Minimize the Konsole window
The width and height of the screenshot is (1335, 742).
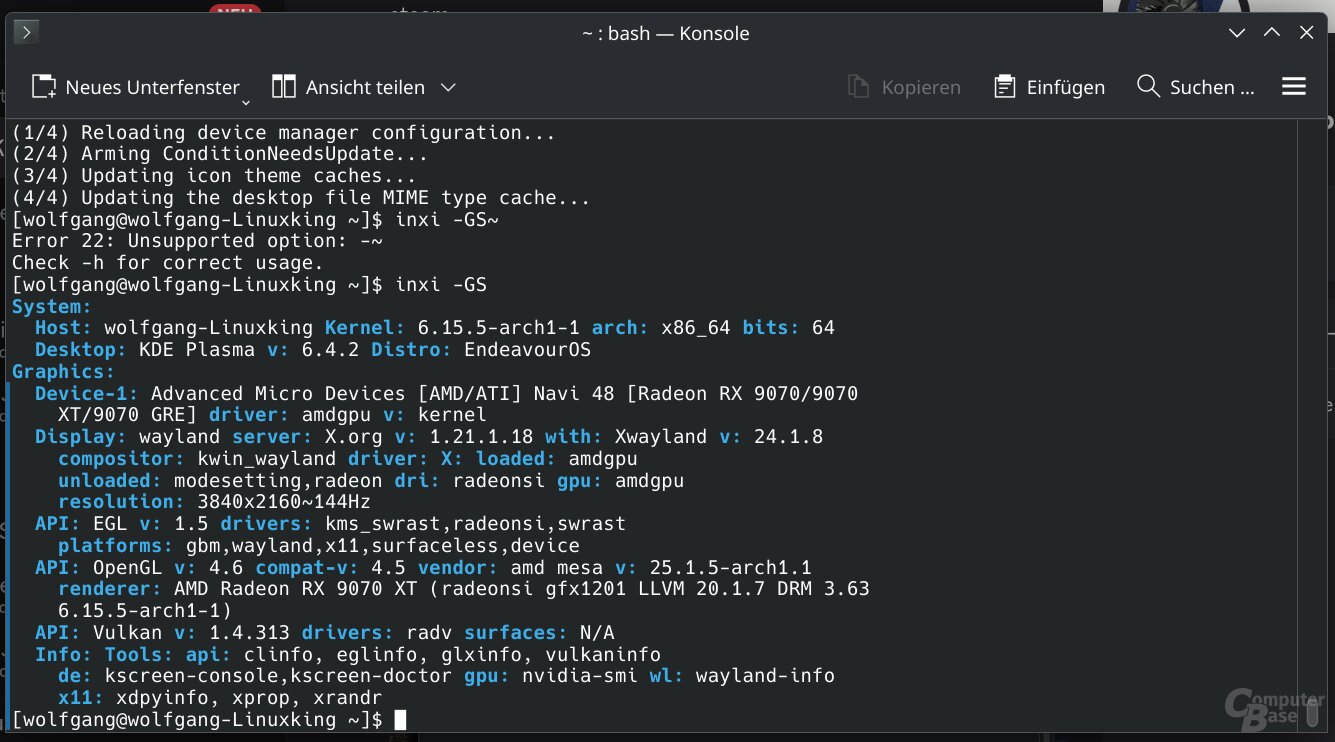[x=1237, y=33]
